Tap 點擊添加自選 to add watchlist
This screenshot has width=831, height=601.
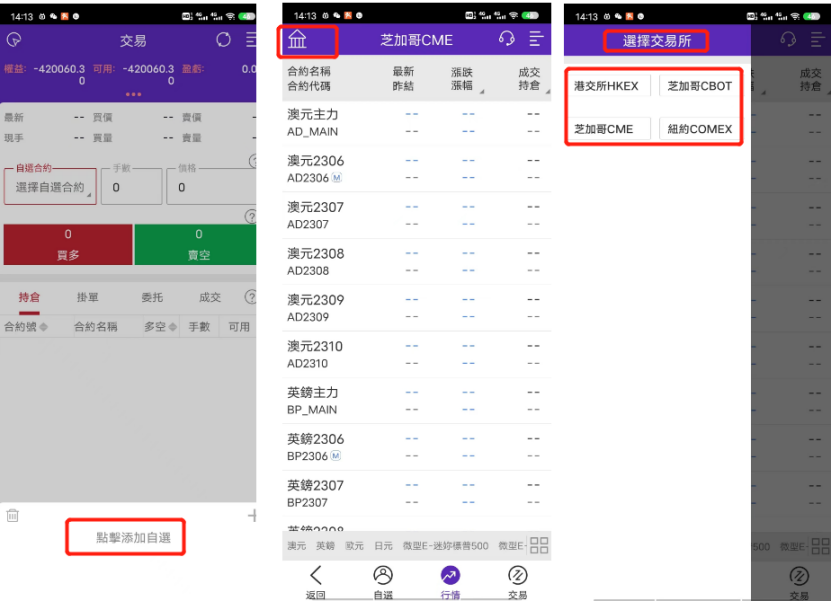[133, 537]
